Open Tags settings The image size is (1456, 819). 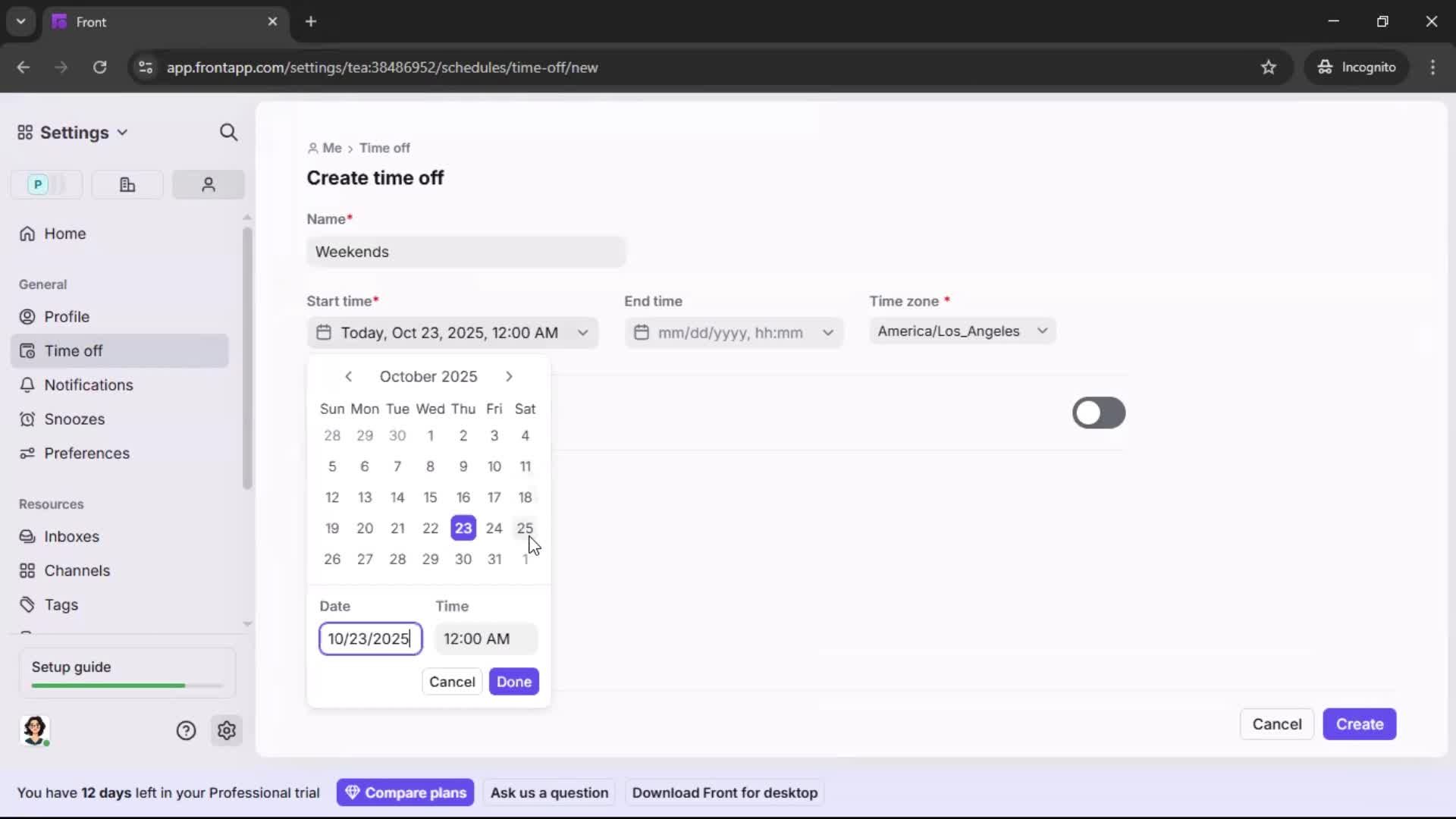click(58, 605)
